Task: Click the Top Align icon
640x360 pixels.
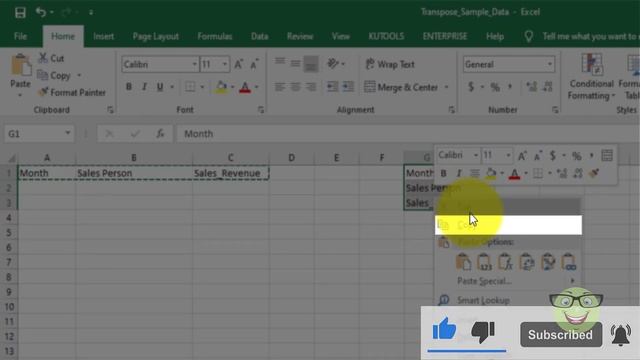Action: [280, 62]
